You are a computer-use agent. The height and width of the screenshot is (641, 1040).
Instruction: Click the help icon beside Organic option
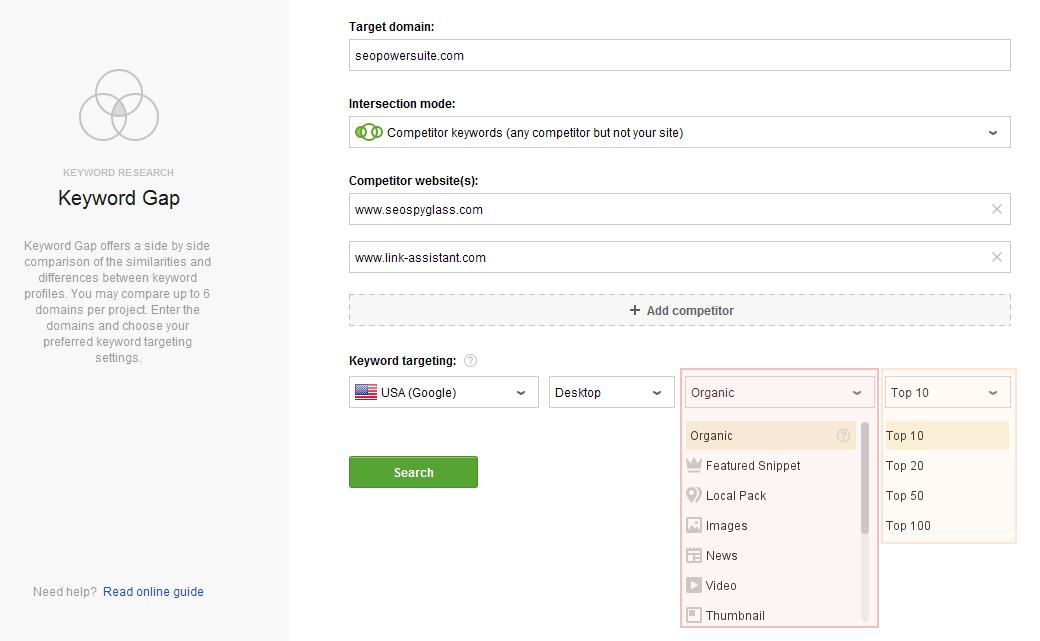tap(843, 435)
